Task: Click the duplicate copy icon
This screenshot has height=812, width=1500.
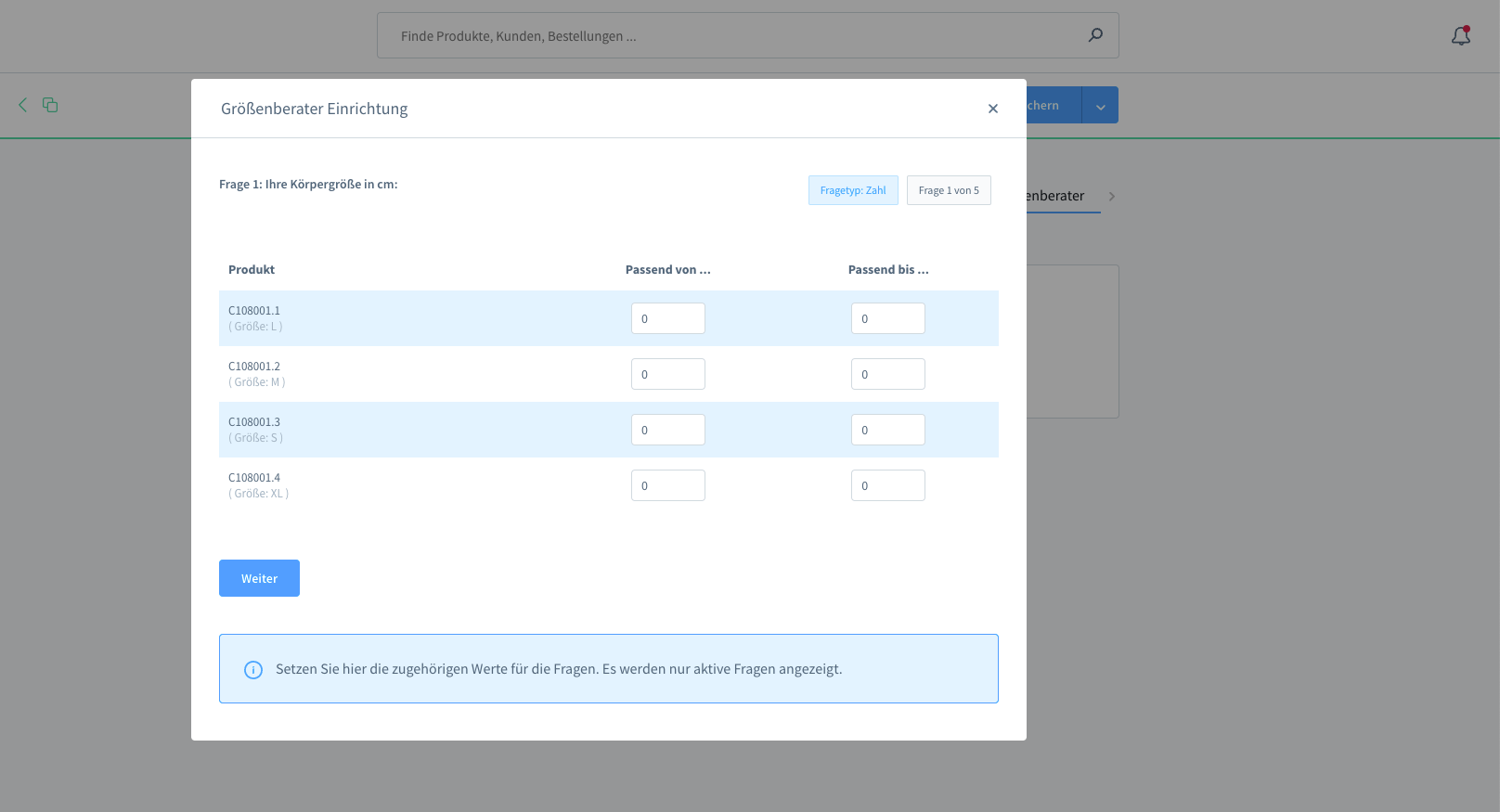Action: 50,105
